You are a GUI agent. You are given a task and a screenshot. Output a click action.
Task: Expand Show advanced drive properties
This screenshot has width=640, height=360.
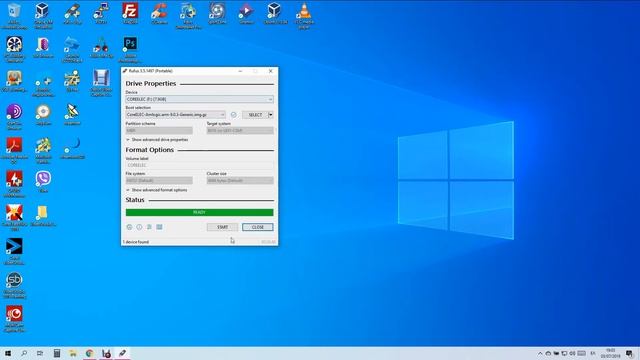(157, 140)
